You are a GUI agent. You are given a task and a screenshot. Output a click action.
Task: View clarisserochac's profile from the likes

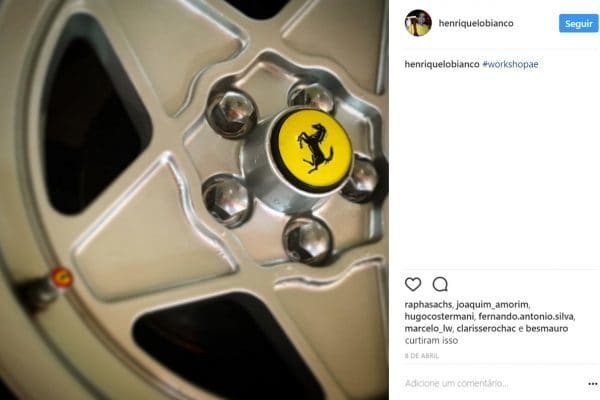[486, 329]
